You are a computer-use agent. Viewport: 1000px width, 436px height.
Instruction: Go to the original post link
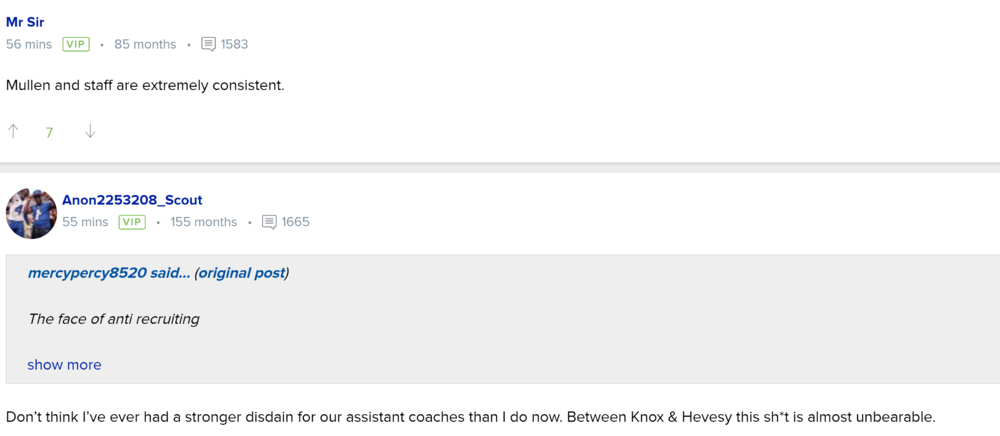click(x=241, y=273)
